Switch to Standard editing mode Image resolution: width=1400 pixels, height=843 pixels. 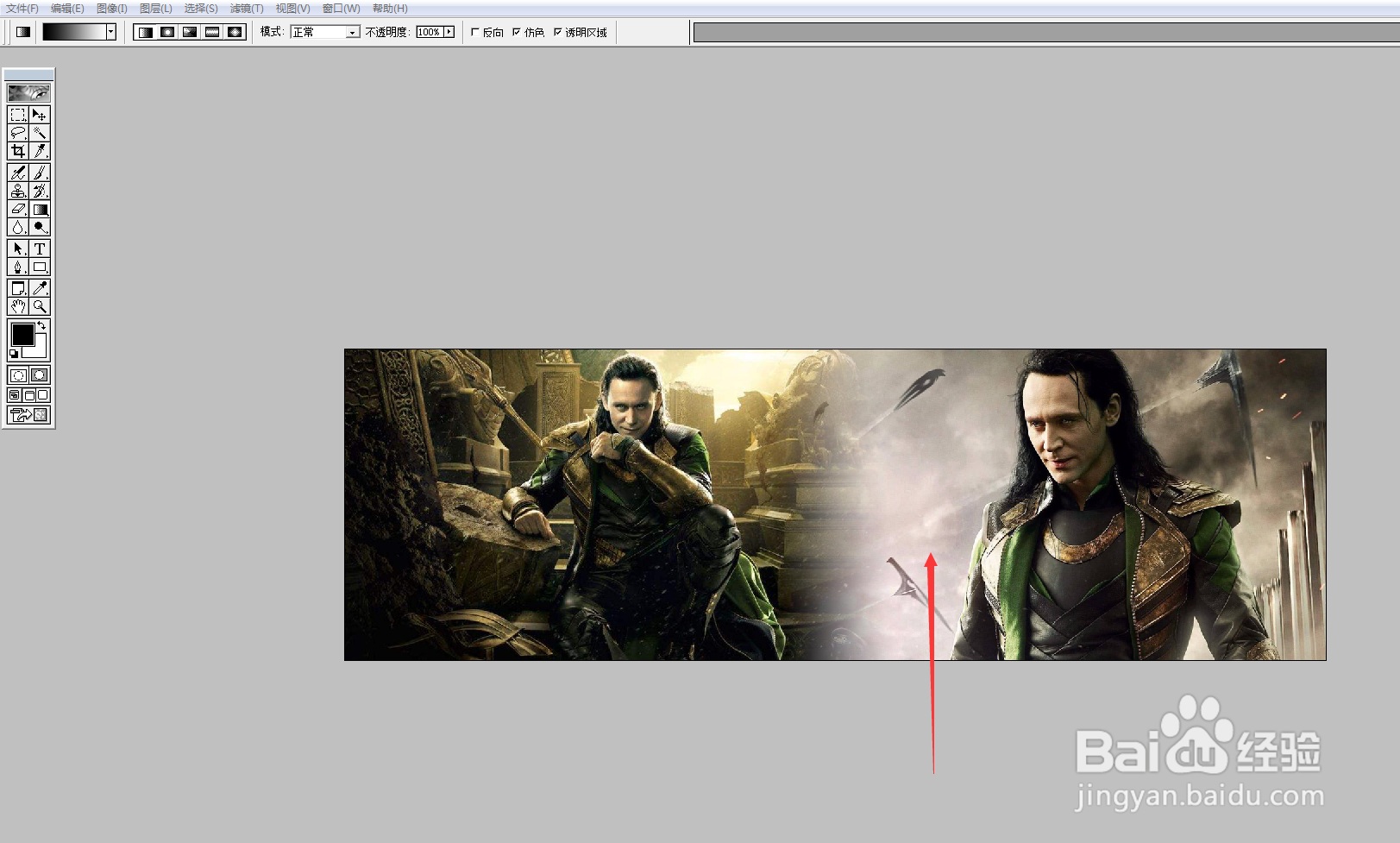(18, 375)
